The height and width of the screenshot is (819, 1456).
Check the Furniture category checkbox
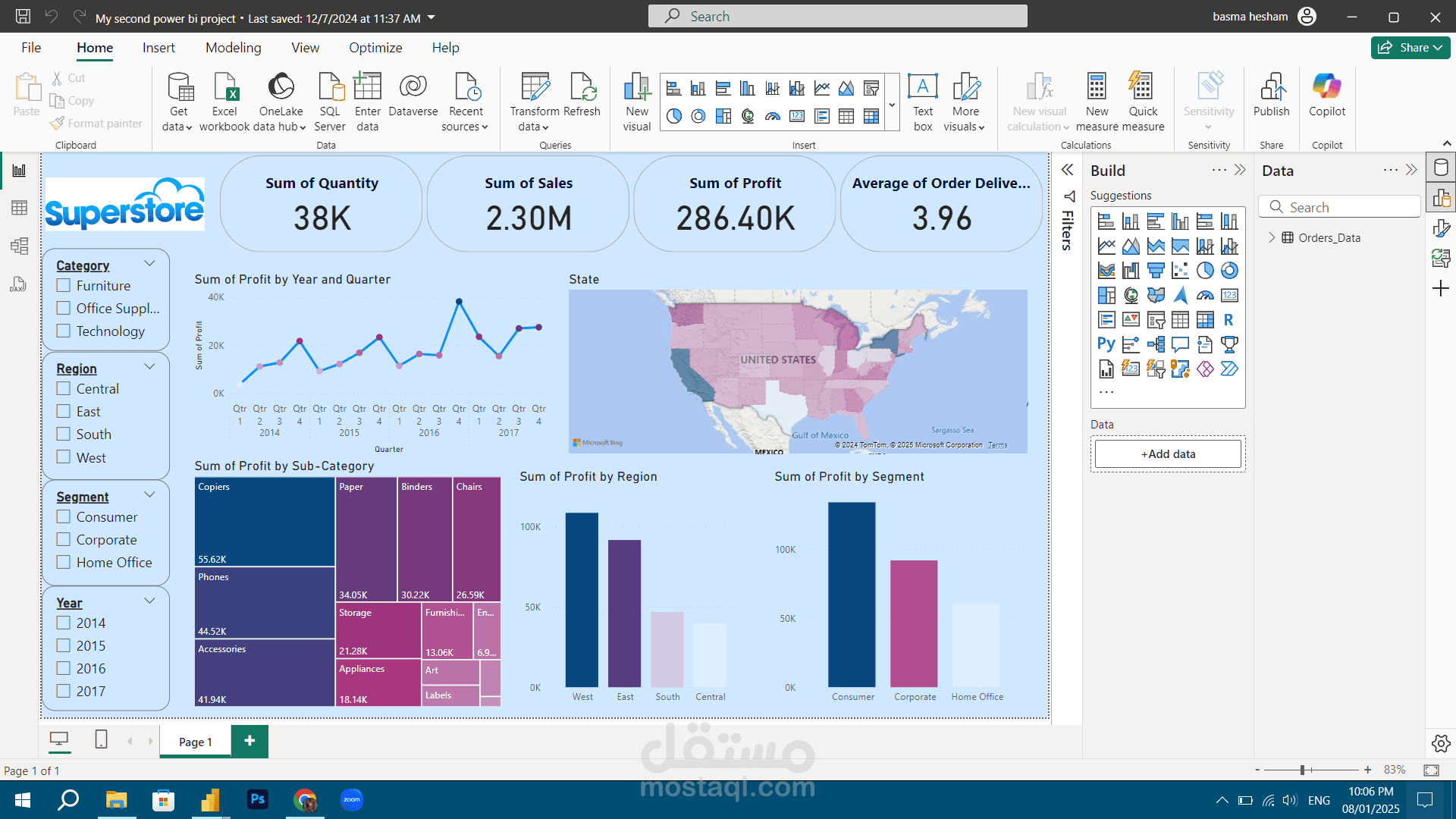click(64, 285)
